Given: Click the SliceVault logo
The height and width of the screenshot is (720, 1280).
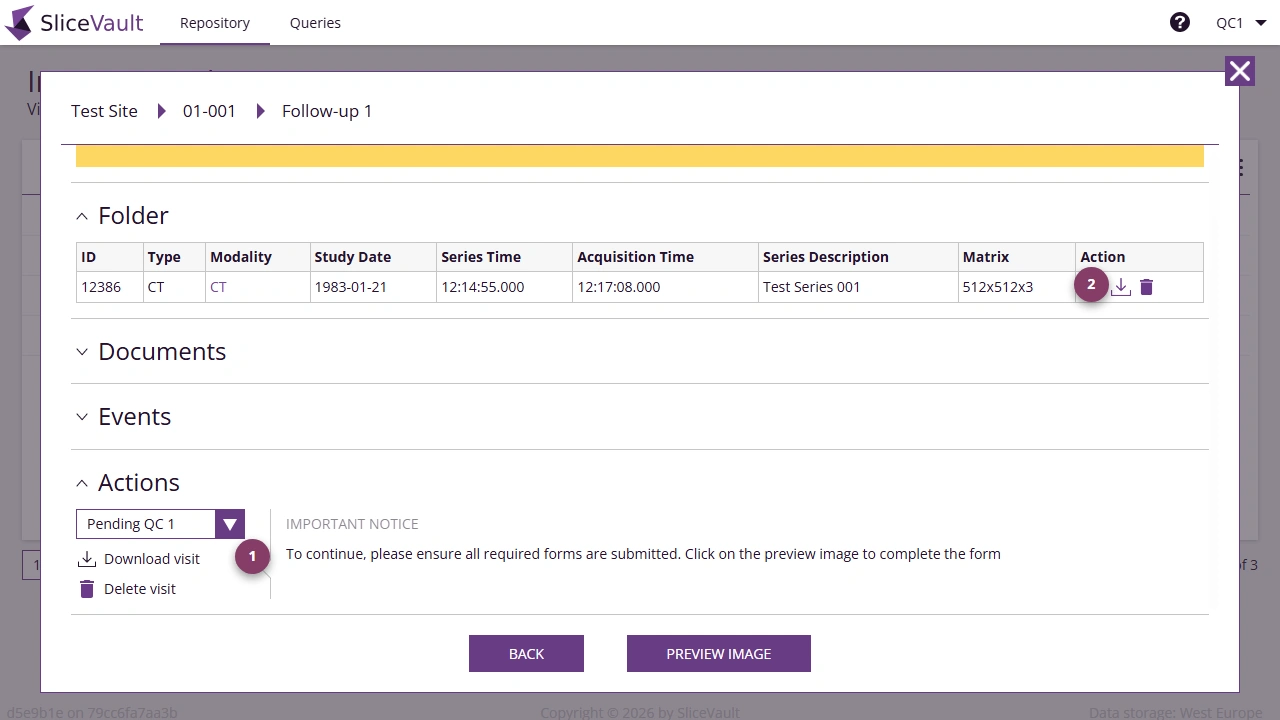Looking at the screenshot, I should [x=73, y=22].
